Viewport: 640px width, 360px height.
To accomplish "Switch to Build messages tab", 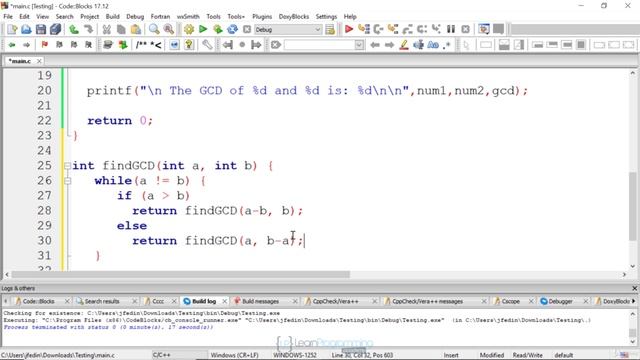I will coord(260,301).
